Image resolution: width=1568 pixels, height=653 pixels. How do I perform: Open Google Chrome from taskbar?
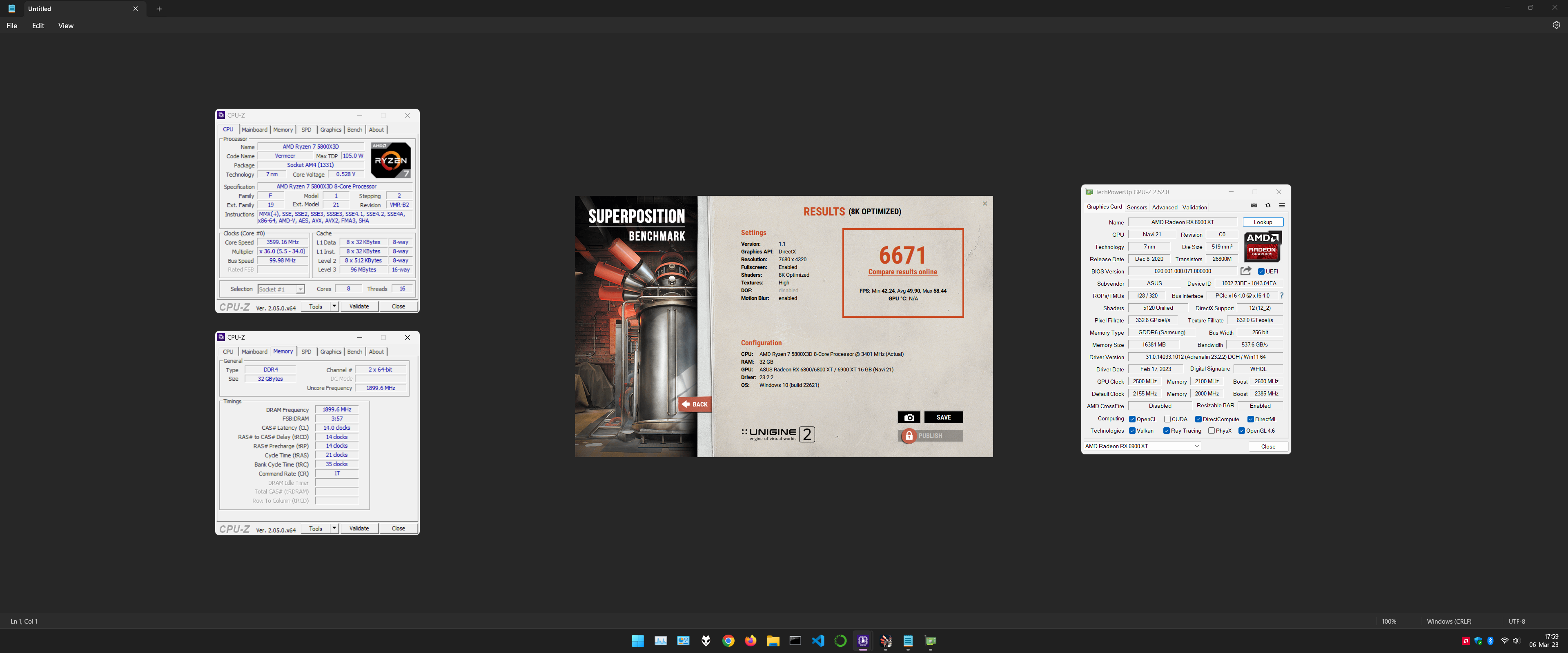[x=728, y=640]
